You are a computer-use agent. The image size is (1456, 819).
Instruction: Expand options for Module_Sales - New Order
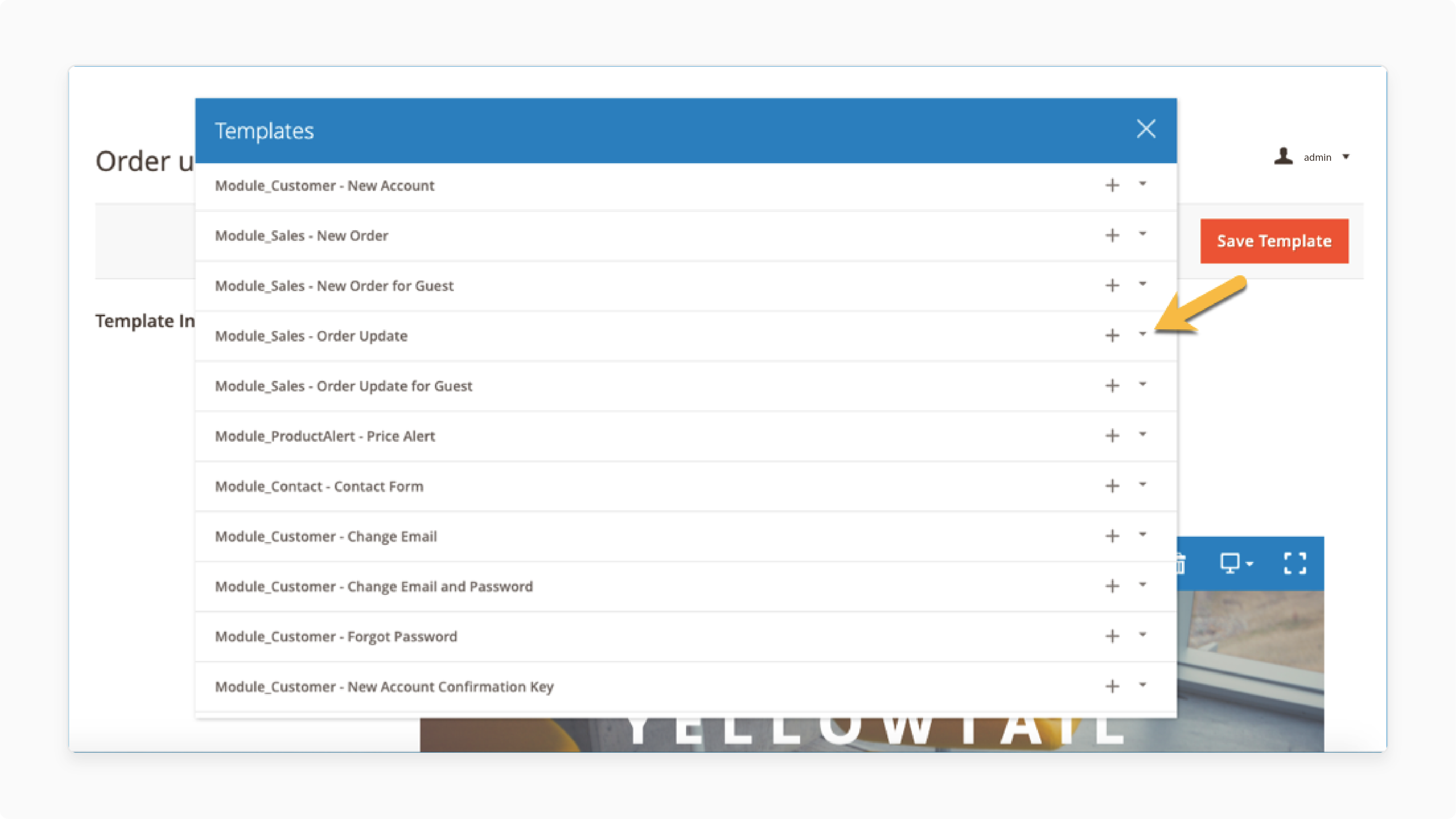point(1142,233)
